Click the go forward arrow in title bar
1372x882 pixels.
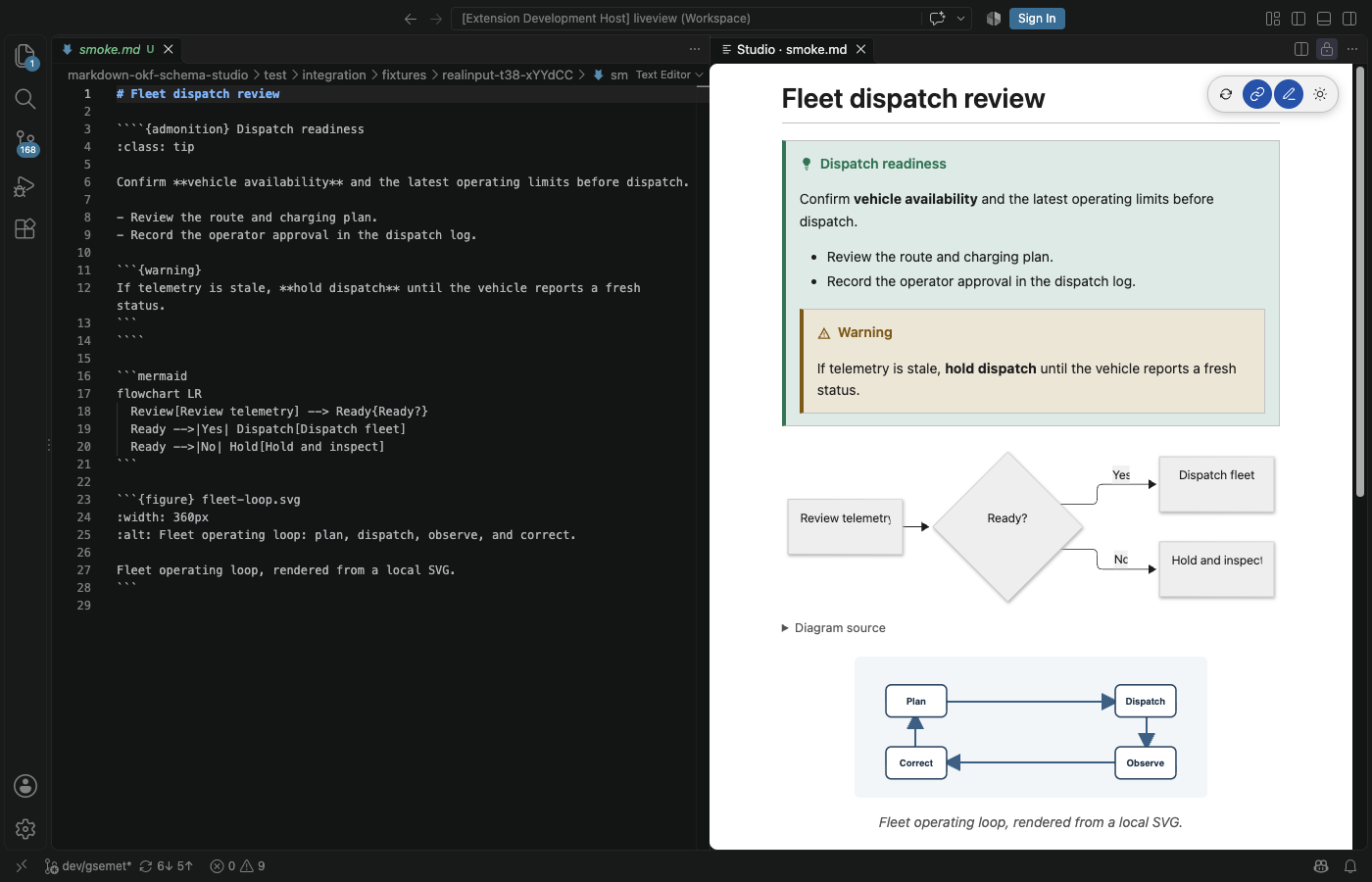click(x=436, y=19)
